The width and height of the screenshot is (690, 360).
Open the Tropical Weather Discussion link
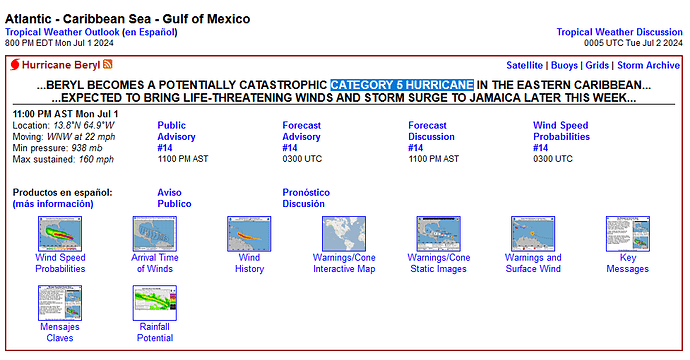click(620, 32)
